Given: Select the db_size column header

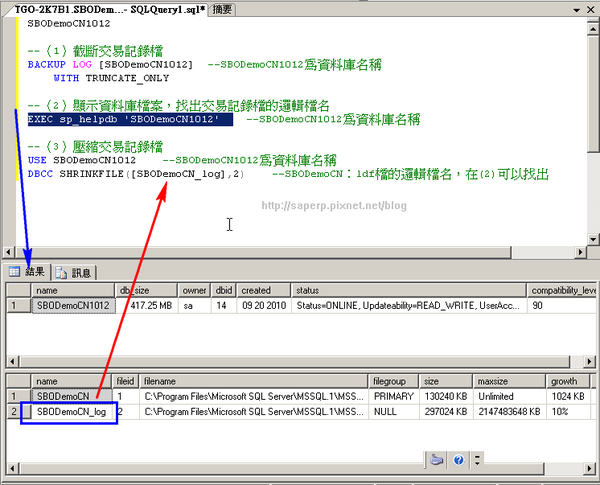Looking at the screenshot, I should [146, 291].
